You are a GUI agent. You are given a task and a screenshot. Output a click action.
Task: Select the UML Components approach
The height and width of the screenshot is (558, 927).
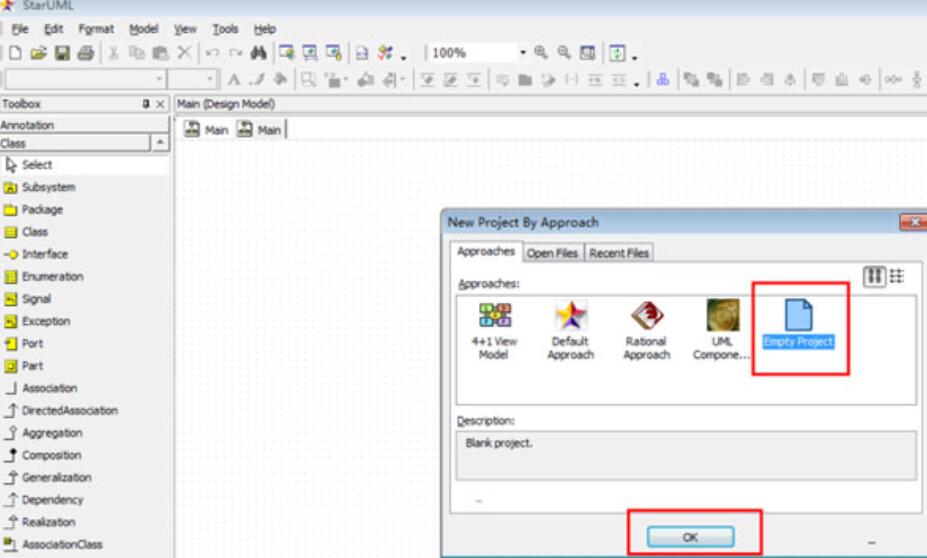pos(722,330)
